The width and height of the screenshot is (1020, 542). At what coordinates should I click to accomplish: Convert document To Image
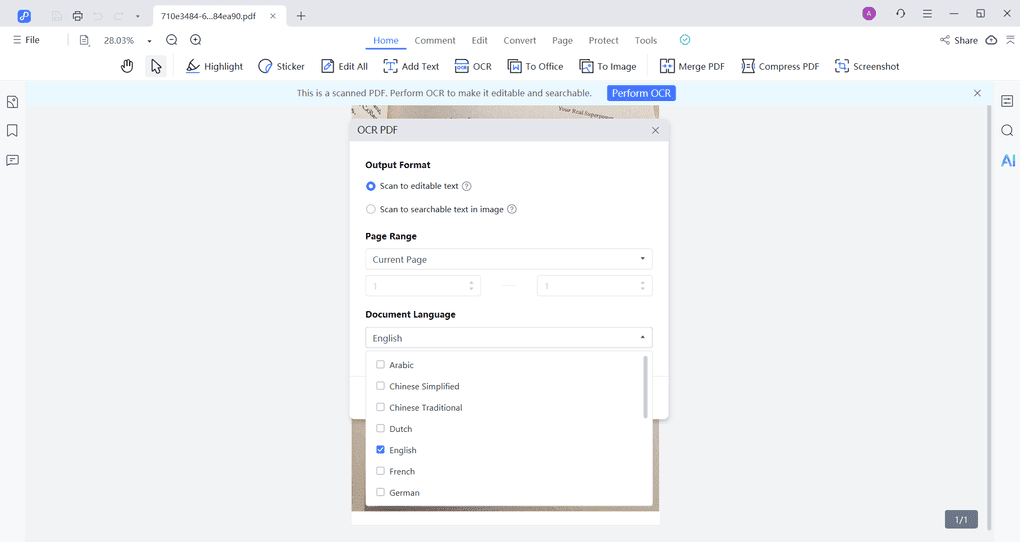click(608, 66)
